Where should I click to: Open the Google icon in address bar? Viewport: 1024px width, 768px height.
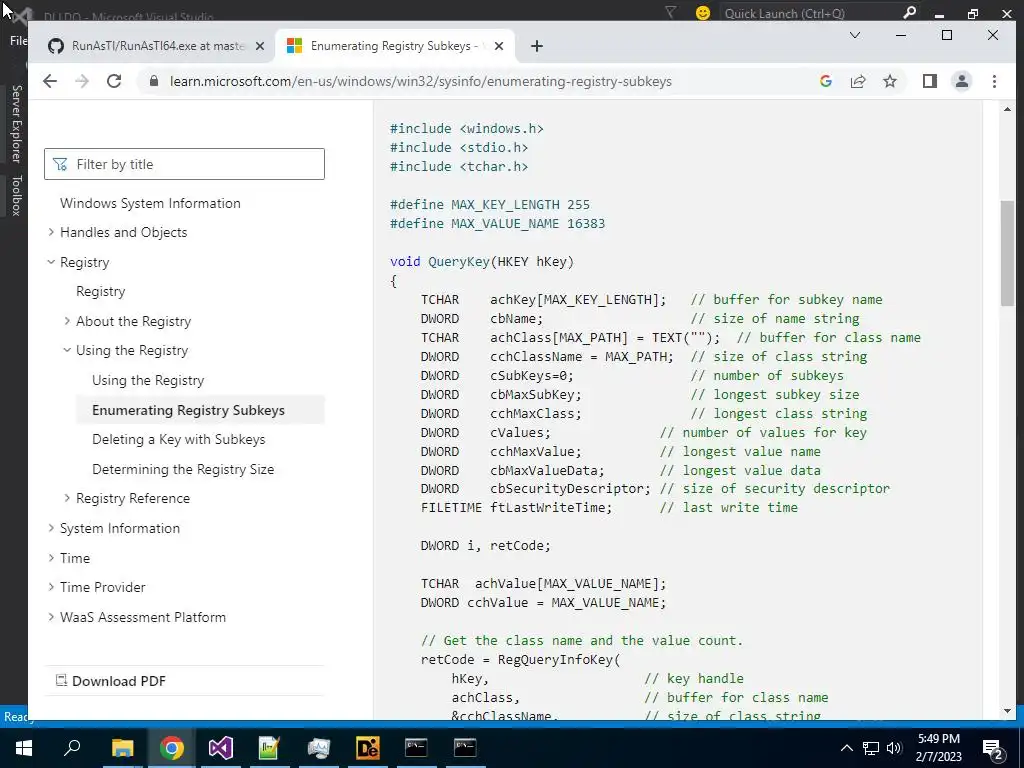click(x=825, y=81)
